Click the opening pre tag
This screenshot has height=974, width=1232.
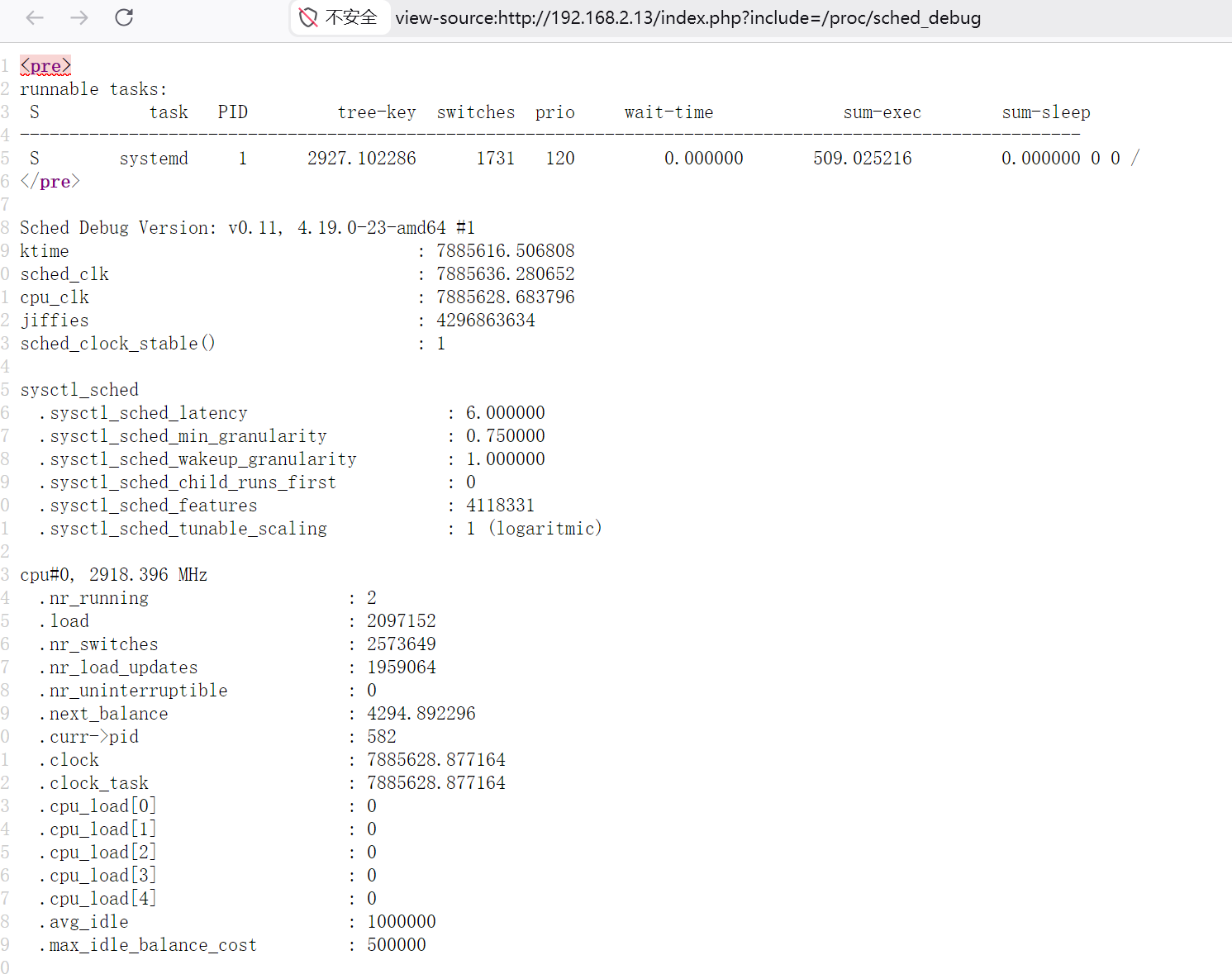point(45,66)
